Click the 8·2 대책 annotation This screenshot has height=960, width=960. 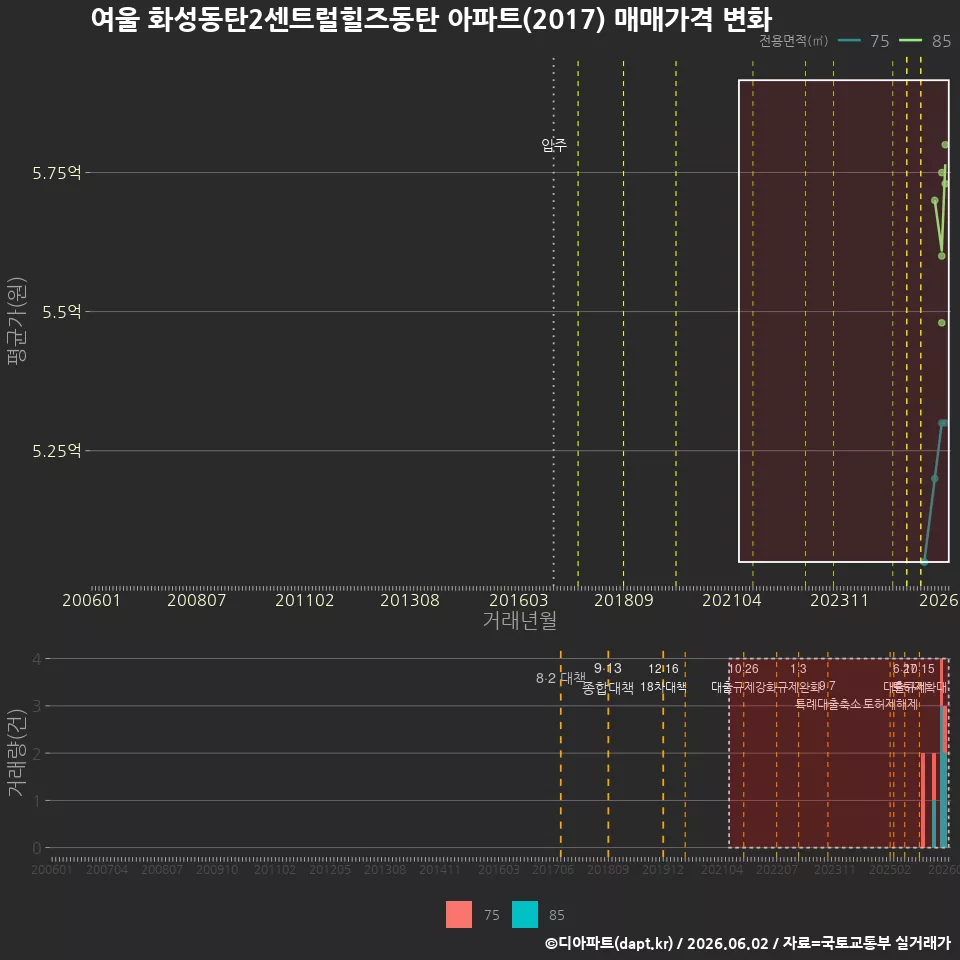[x=560, y=678]
